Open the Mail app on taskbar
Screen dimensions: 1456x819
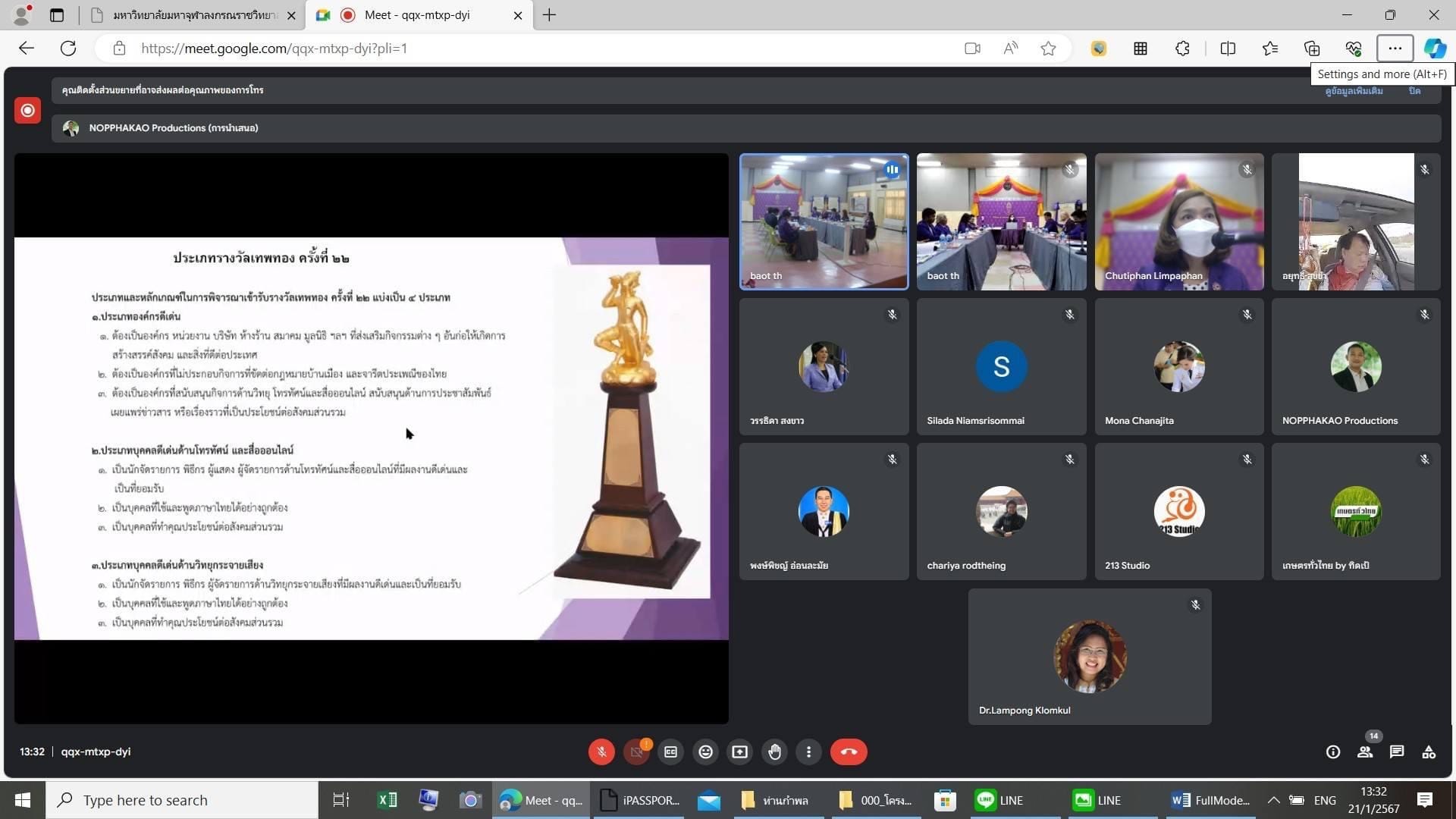[709, 800]
